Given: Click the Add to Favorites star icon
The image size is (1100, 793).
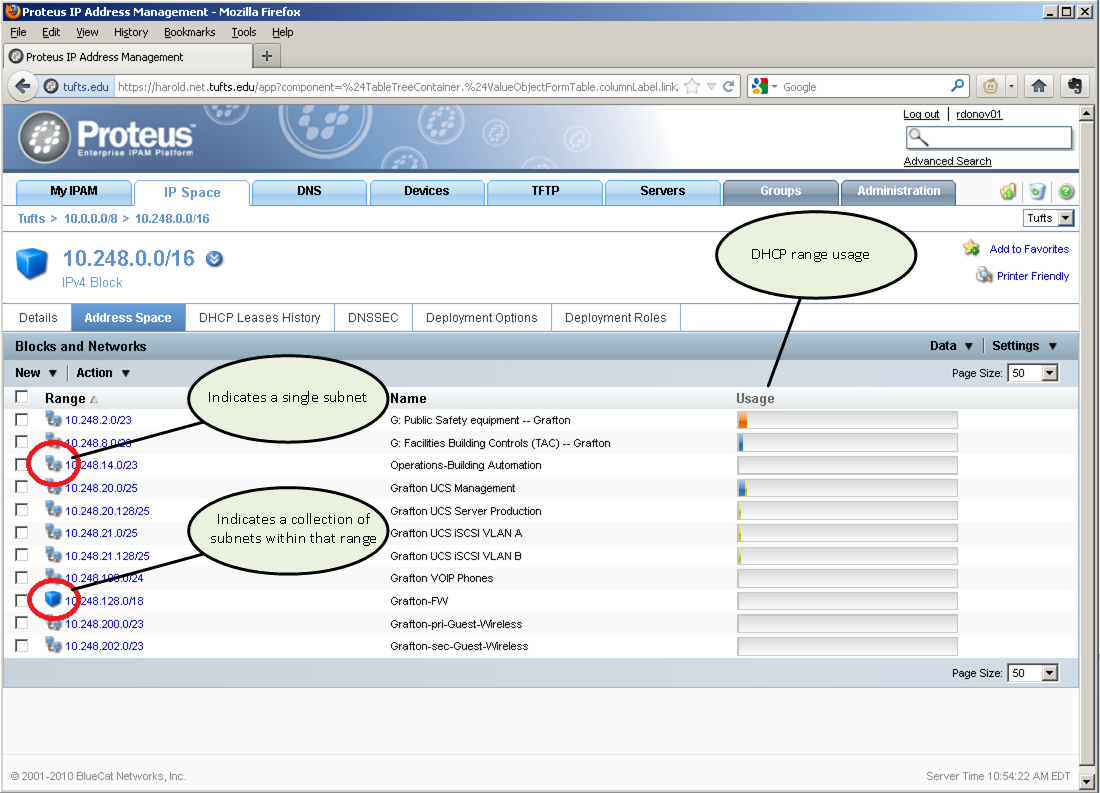Looking at the screenshot, I should pos(972,248).
